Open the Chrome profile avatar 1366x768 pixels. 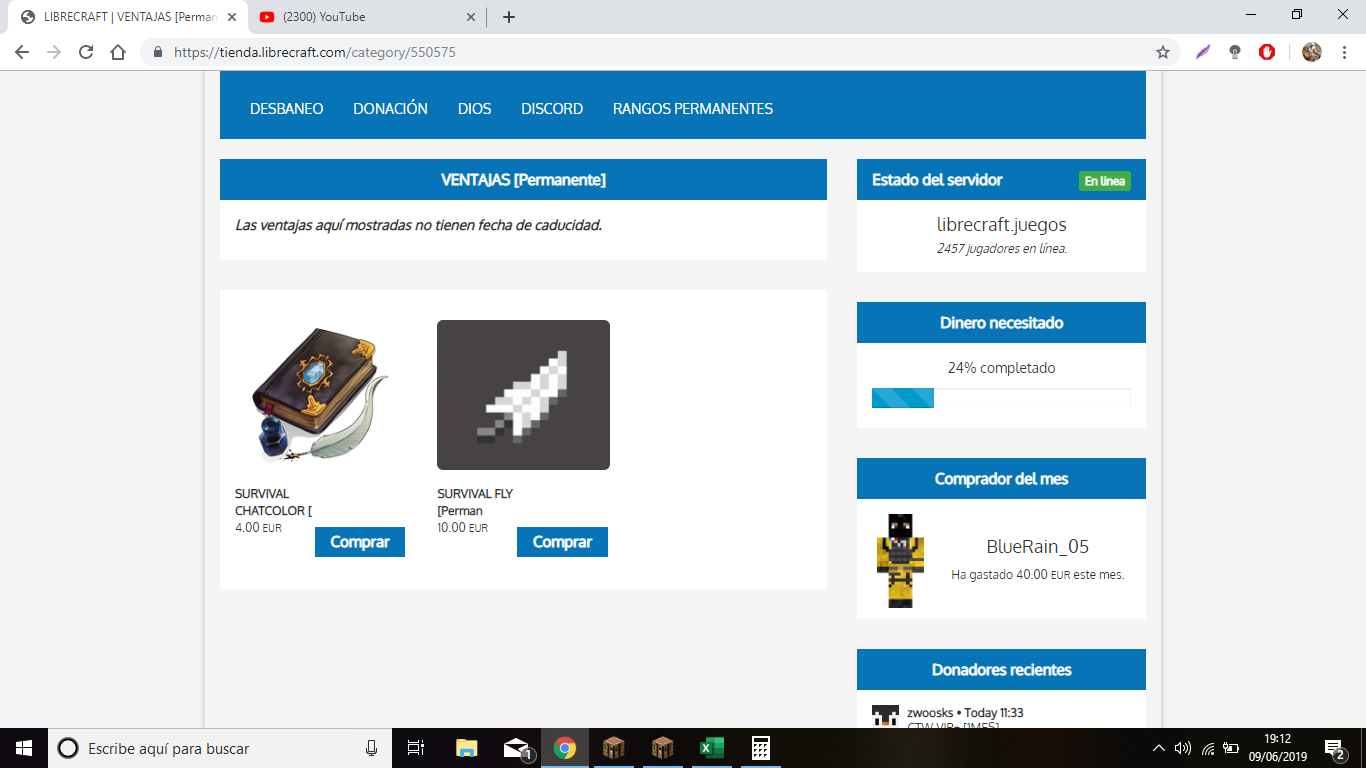point(1312,52)
